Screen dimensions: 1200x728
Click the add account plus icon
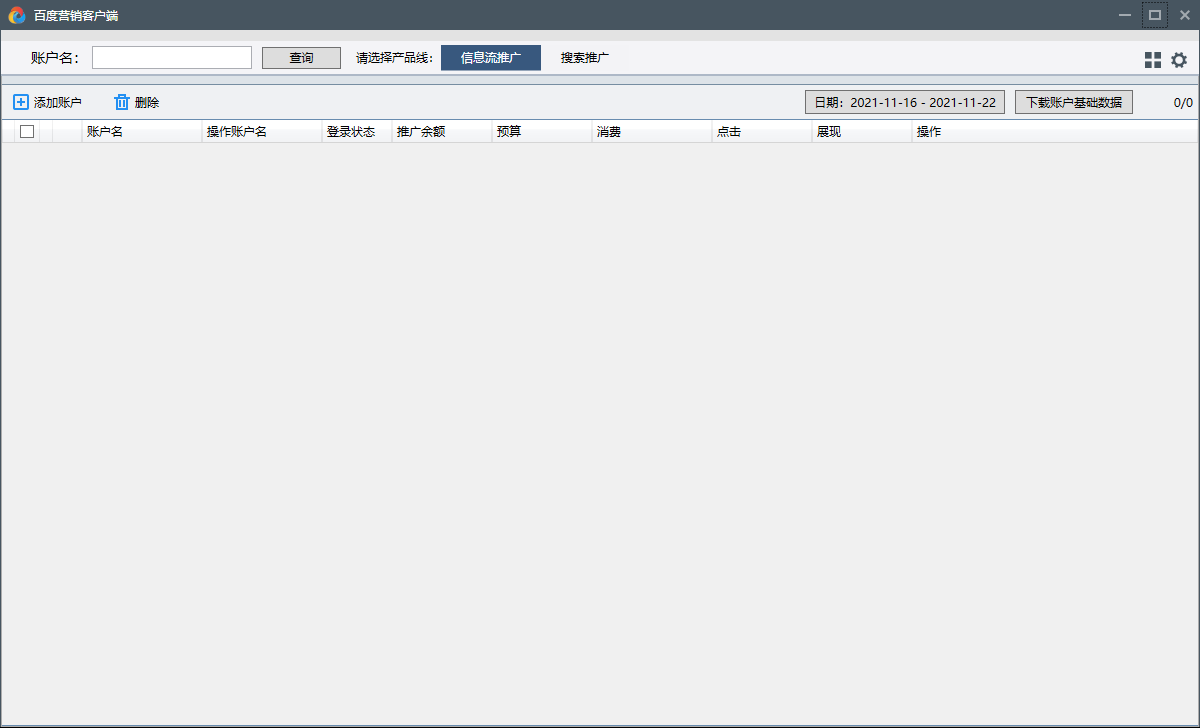(21, 102)
